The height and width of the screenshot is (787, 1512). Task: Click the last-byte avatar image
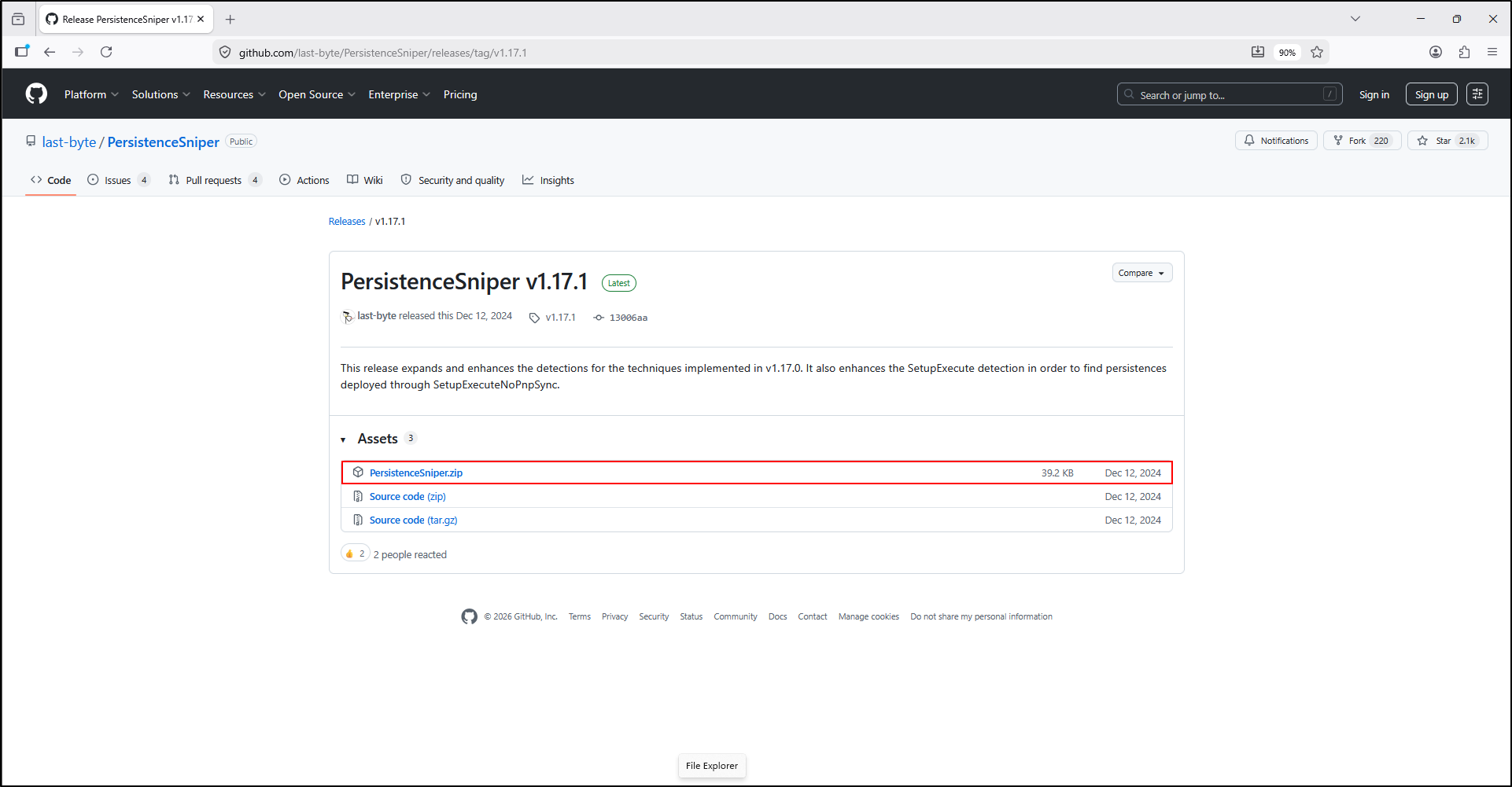pos(347,316)
